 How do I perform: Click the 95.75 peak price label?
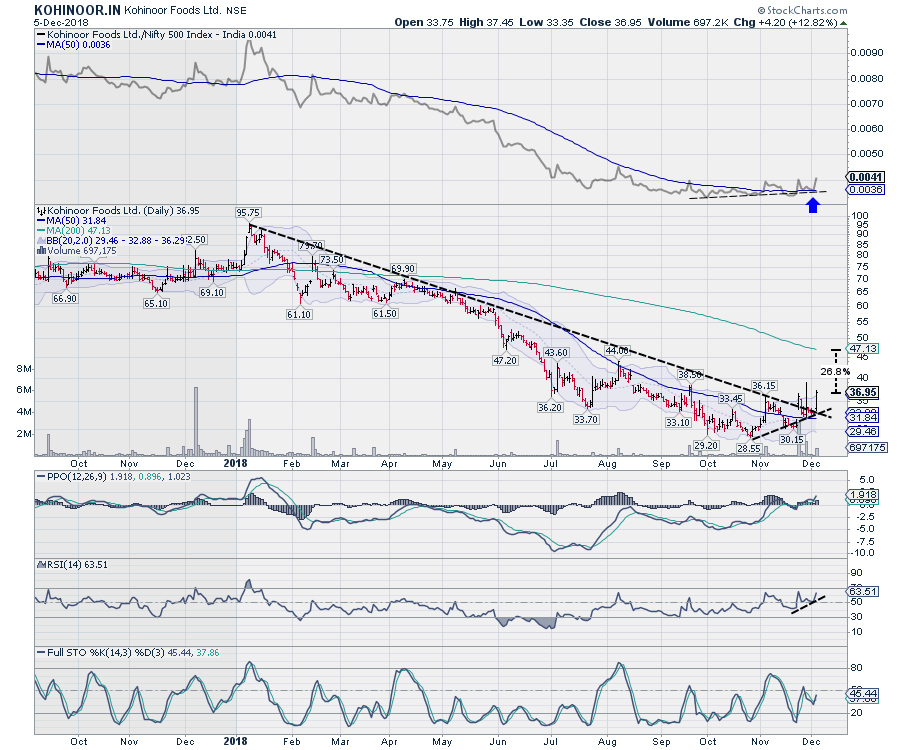pos(248,213)
